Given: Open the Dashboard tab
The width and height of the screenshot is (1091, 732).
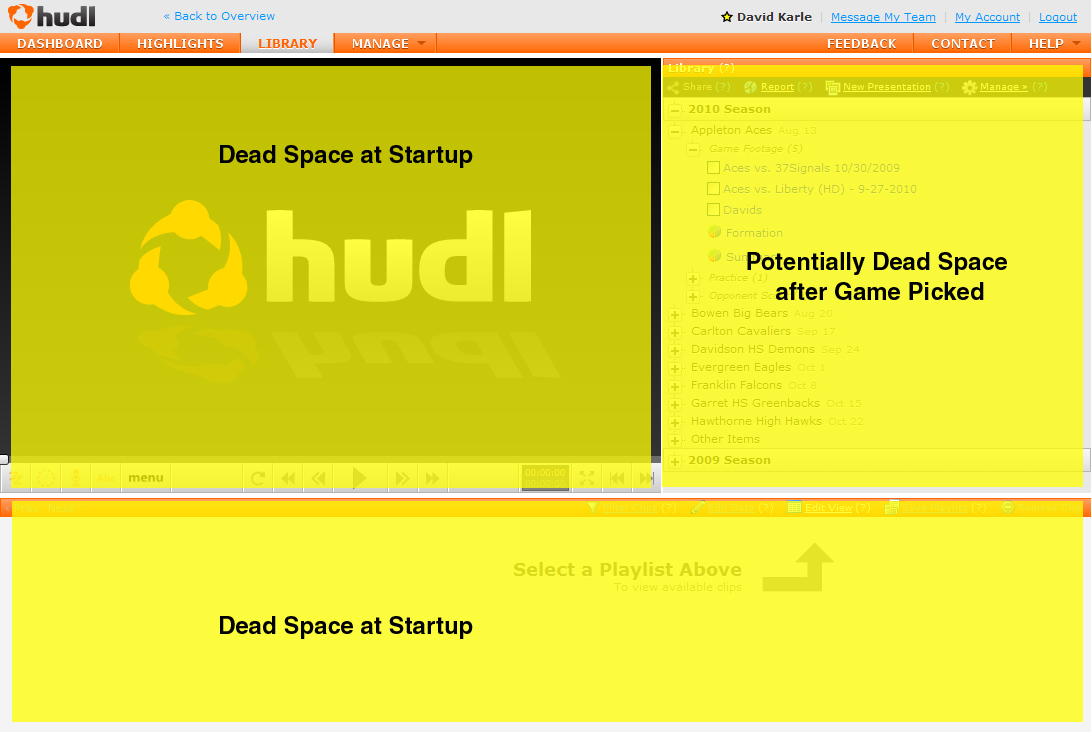Looking at the screenshot, I should pyautogui.click(x=60, y=43).
